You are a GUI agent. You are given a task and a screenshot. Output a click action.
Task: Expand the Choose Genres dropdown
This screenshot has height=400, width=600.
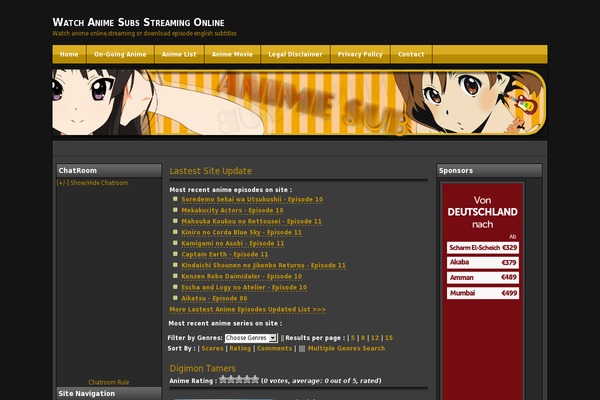click(251, 338)
